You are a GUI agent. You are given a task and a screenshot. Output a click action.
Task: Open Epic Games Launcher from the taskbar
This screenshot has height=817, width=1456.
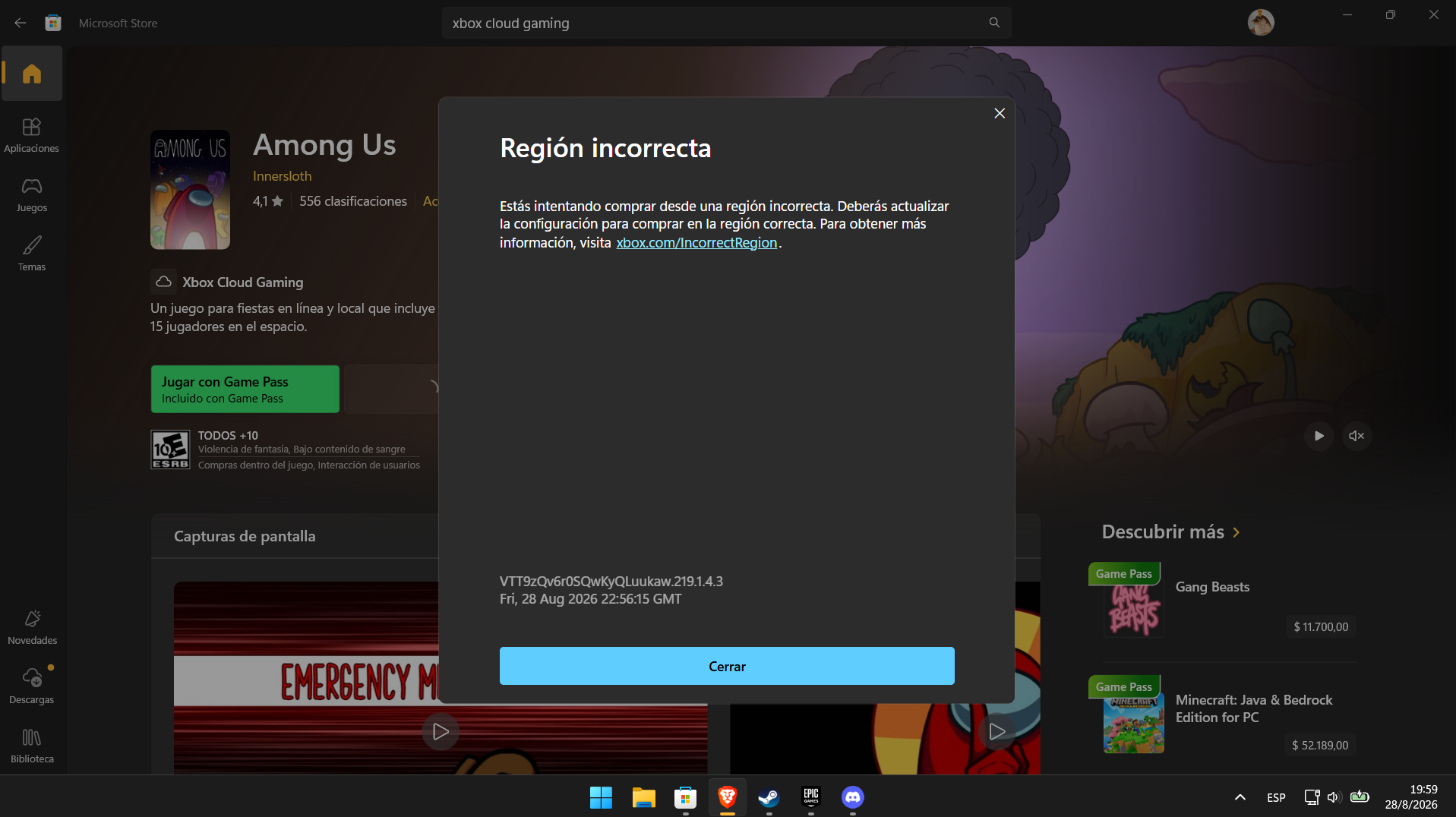(x=811, y=797)
